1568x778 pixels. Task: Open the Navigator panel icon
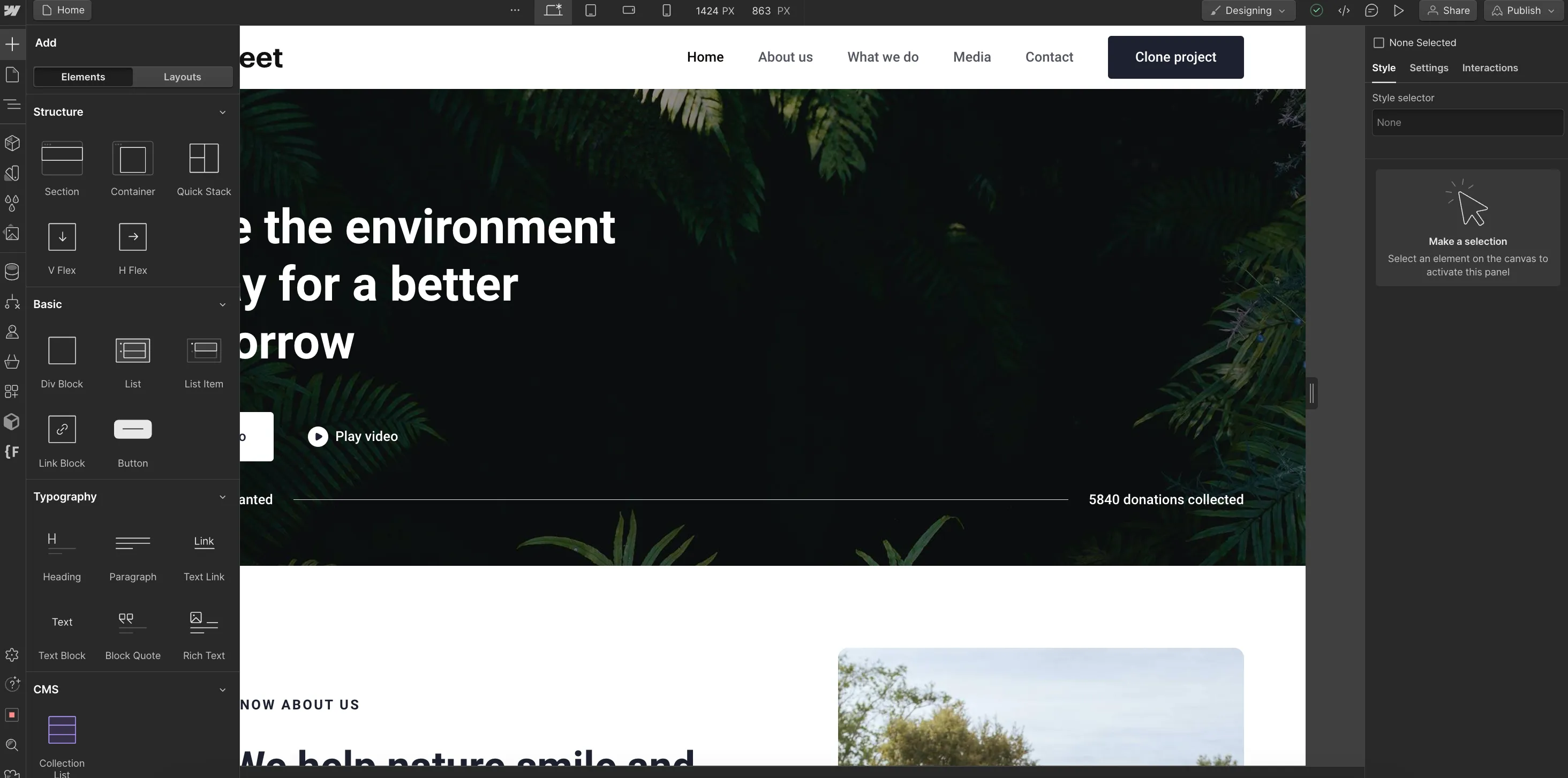pos(12,105)
